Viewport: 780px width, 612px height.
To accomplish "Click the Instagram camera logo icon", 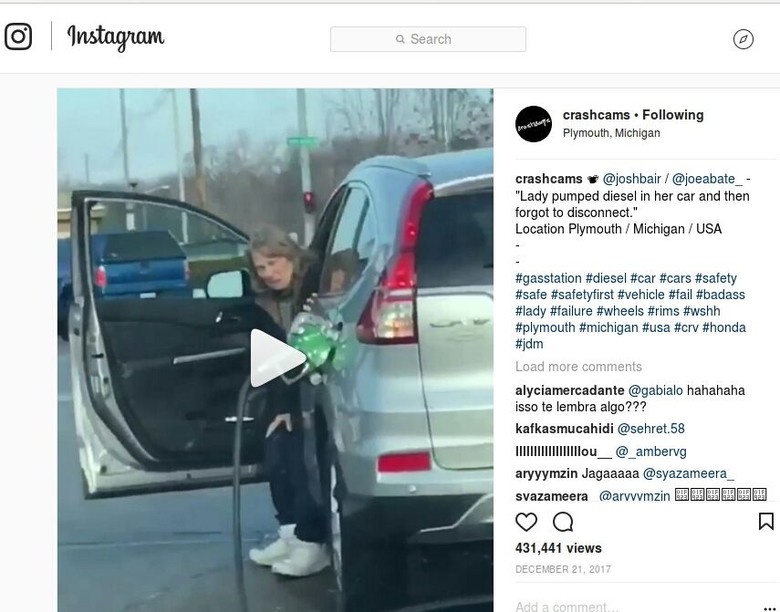I will 18,36.
